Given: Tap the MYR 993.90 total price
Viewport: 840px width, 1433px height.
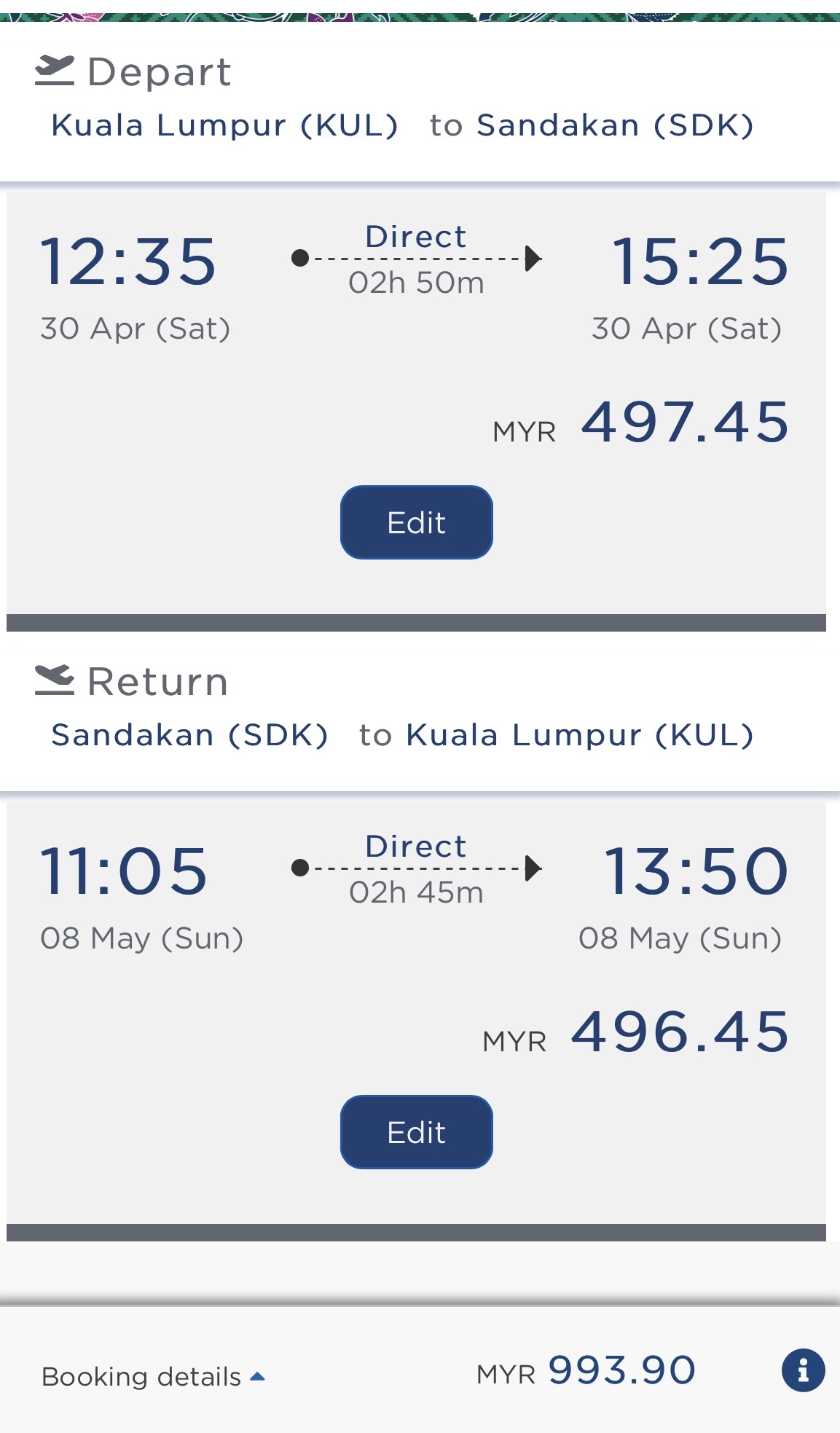Looking at the screenshot, I should pos(621,1370).
